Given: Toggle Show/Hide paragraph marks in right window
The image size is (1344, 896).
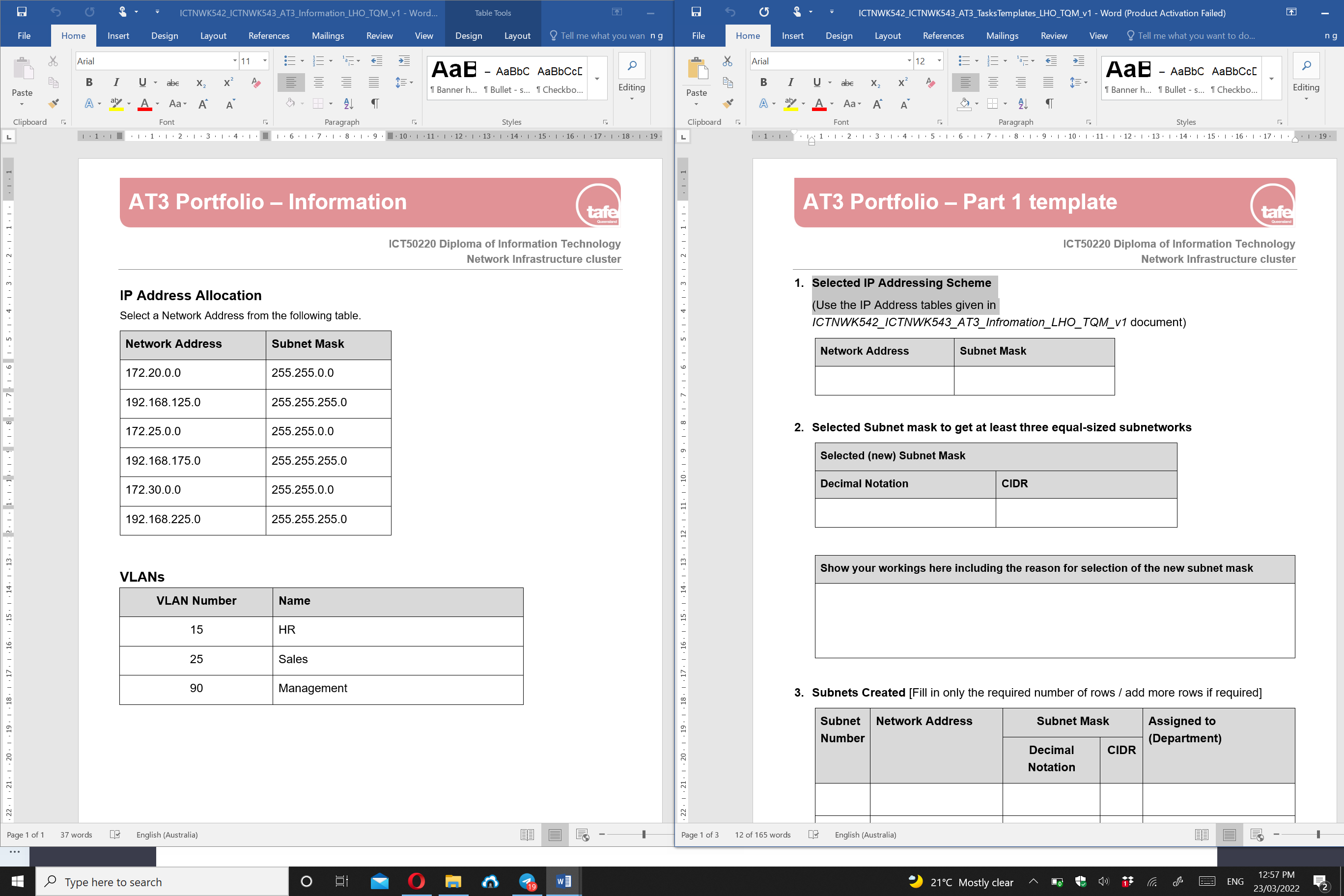Looking at the screenshot, I should (1049, 104).
